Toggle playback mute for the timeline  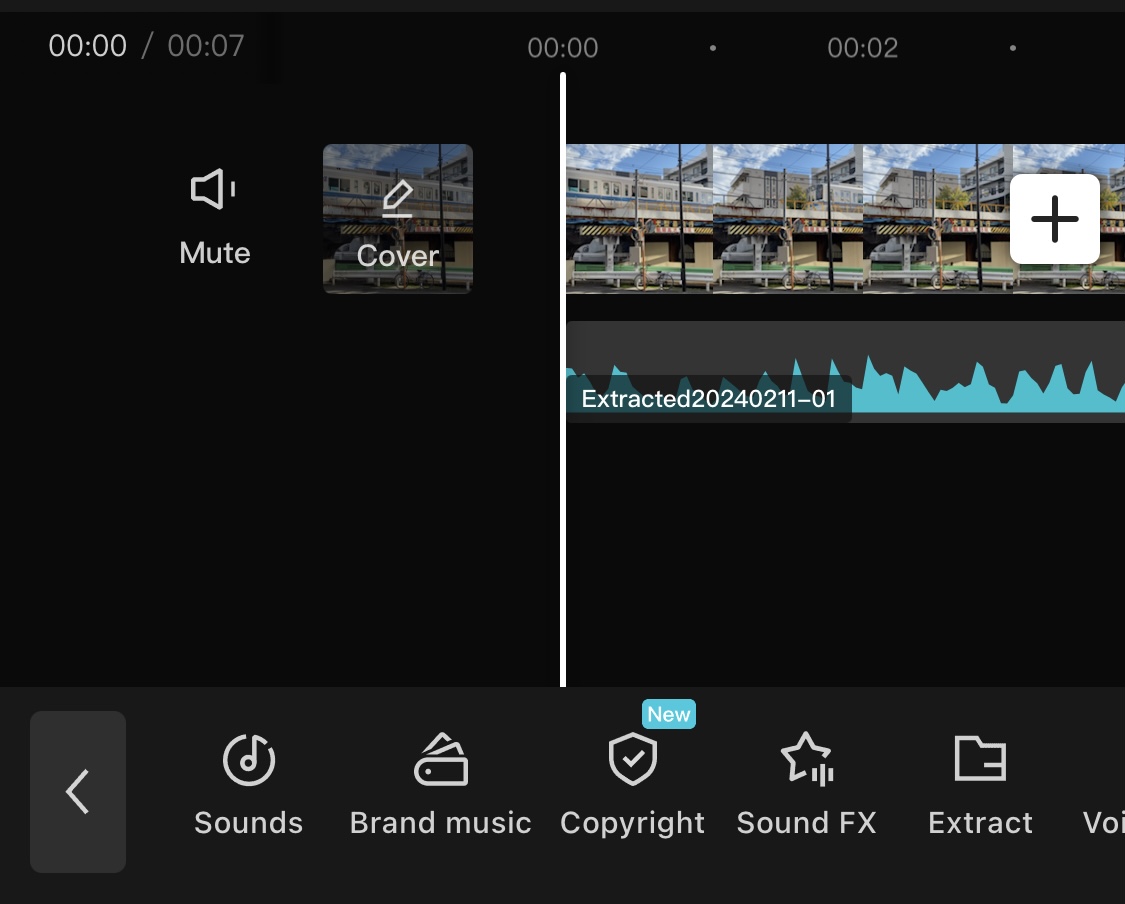(213, 215)
